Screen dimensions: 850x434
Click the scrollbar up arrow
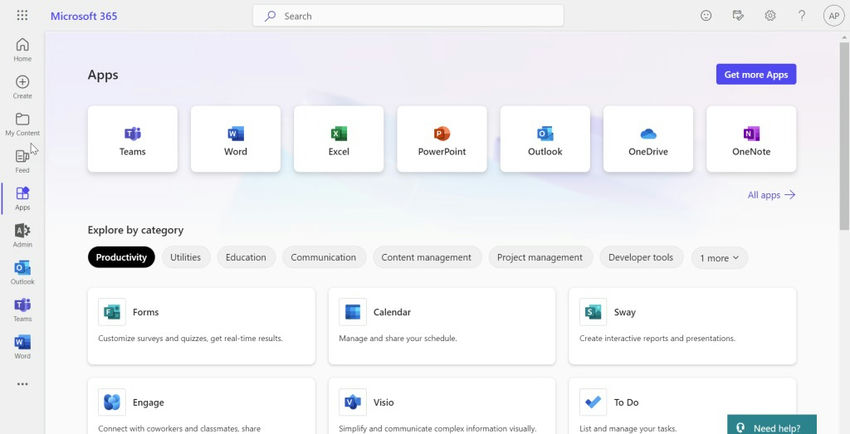[845, 37]
